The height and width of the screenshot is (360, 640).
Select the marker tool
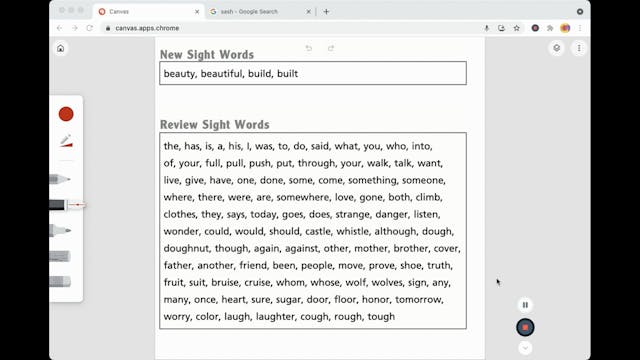[x=60, y=231]
